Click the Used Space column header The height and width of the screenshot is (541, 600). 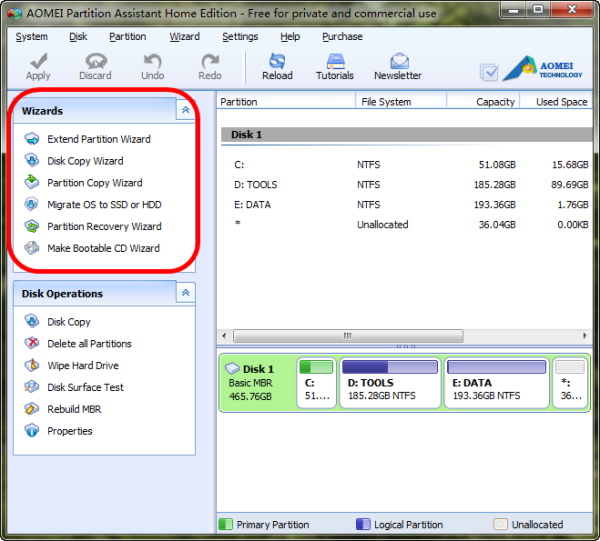(556, 102)
